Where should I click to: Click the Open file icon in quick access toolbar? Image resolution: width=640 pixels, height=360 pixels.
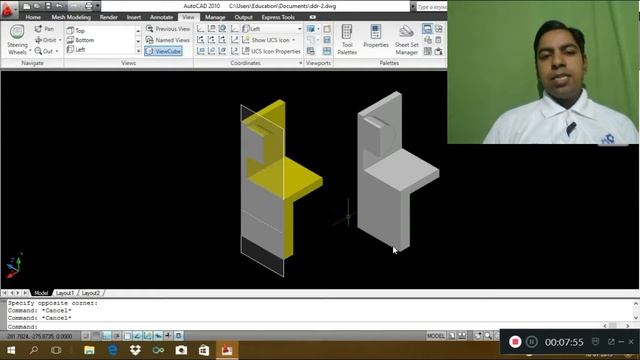(x=37, y=6)
